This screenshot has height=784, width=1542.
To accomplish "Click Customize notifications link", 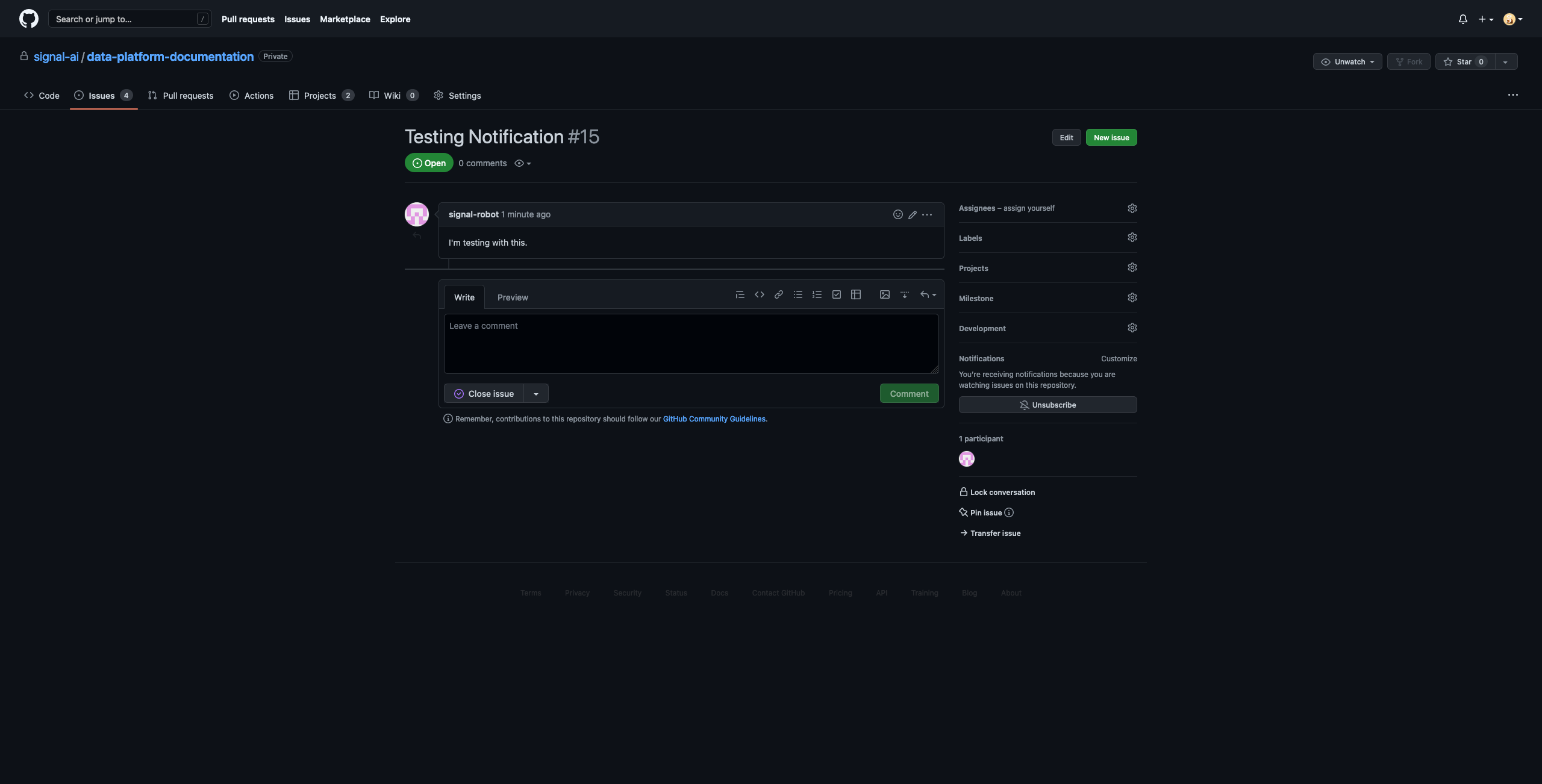I will [x=1119, y=358].
